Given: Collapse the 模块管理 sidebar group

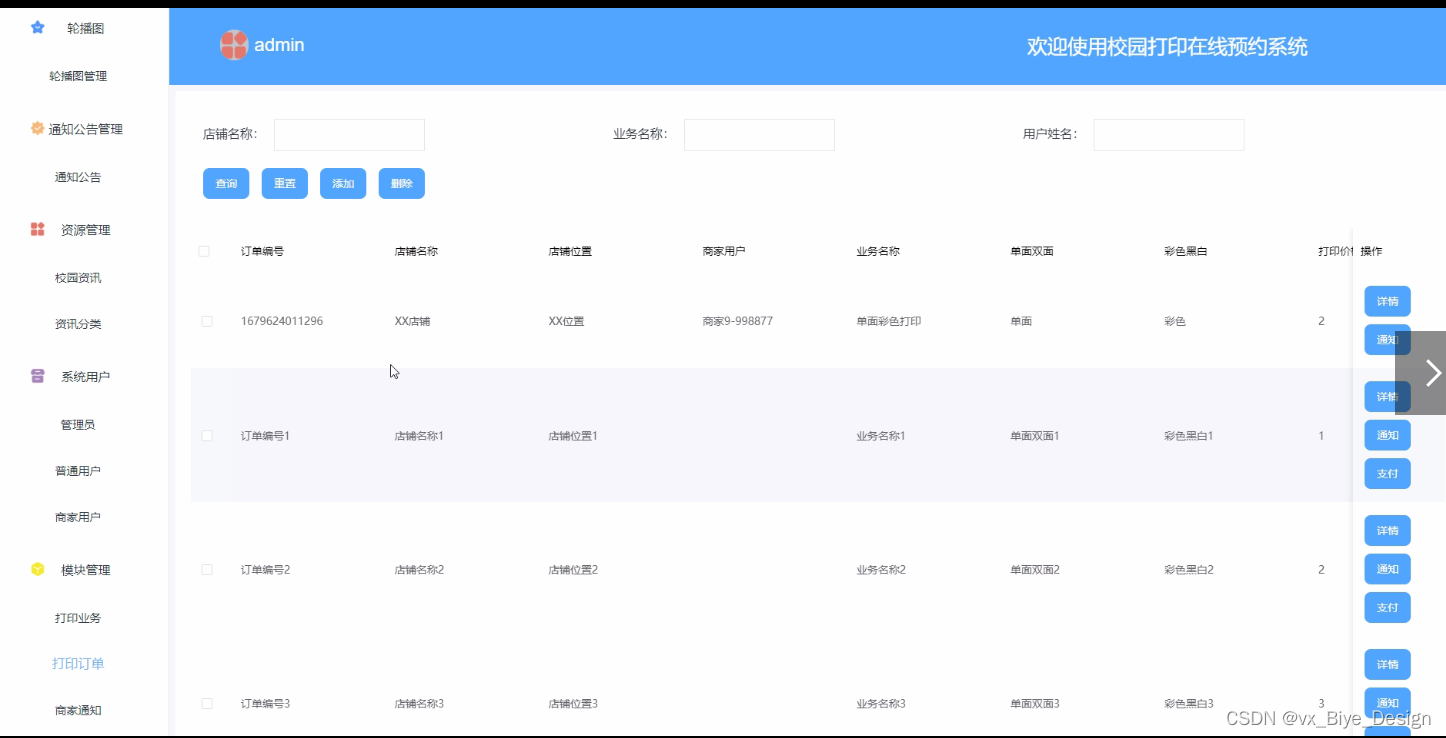Looking at the screenshot, I should coord(84,569).
